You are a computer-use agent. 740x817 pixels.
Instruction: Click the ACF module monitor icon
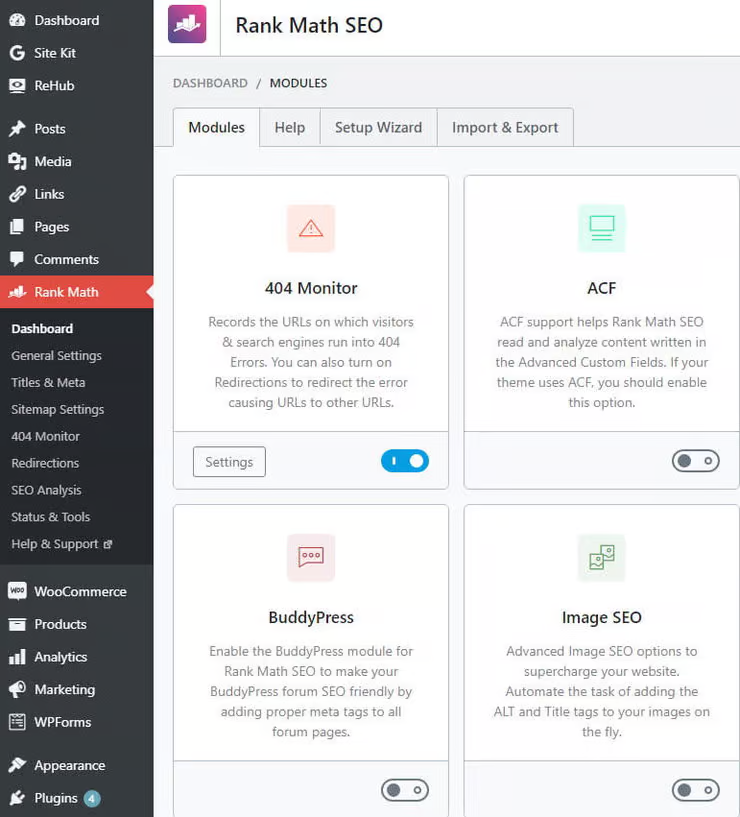[x=601, y=228]
